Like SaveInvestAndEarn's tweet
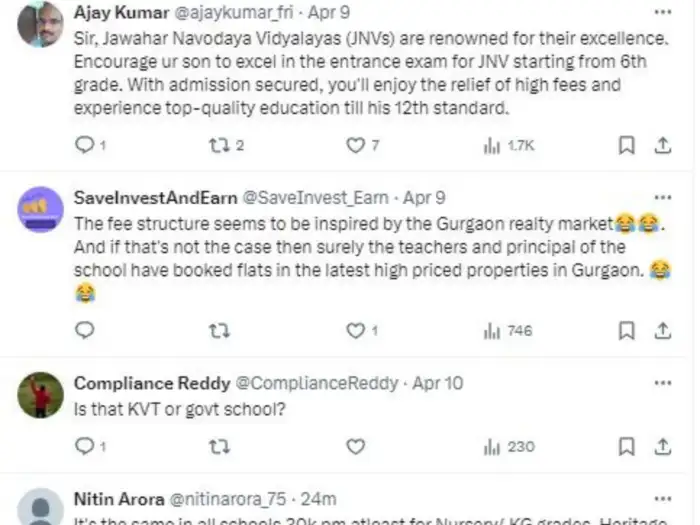 click(355, 330)
